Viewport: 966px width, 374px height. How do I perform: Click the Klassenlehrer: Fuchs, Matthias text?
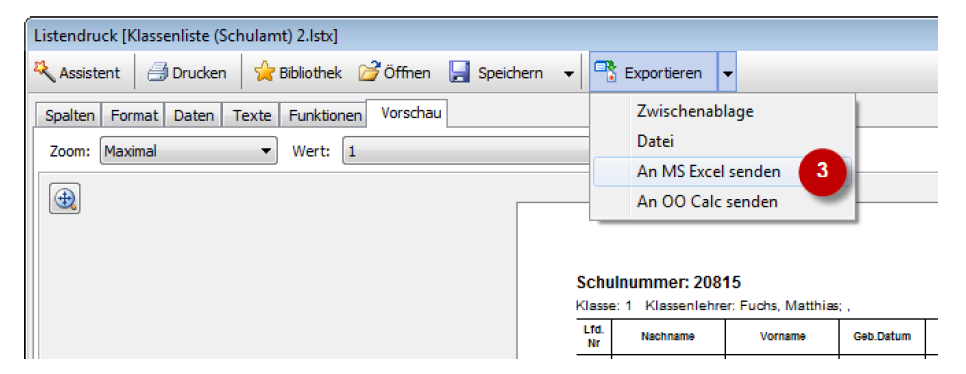[x=742, y=306]
